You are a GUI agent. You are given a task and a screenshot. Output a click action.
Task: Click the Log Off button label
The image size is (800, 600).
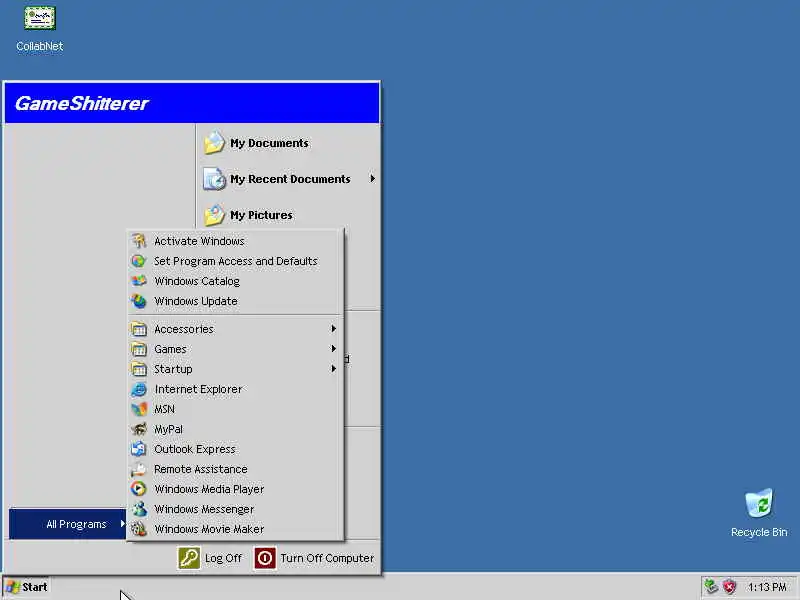[223, 558]
